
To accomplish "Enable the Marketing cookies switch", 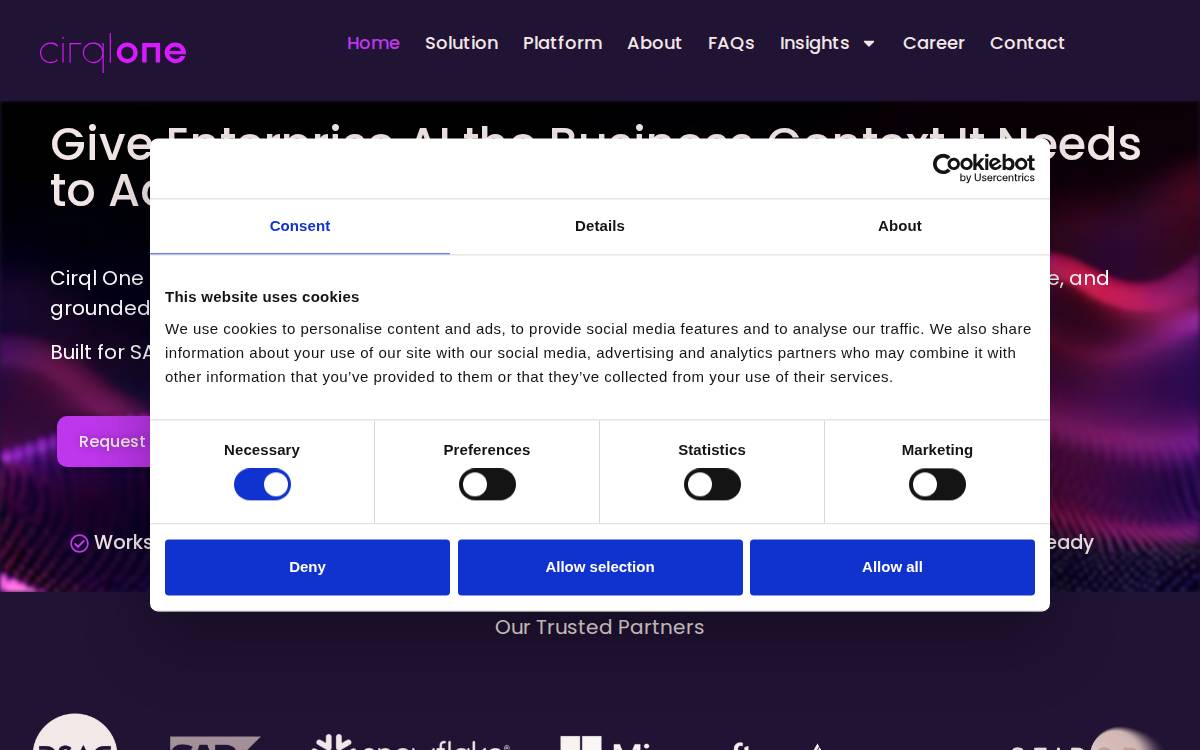I will (937, 485).
